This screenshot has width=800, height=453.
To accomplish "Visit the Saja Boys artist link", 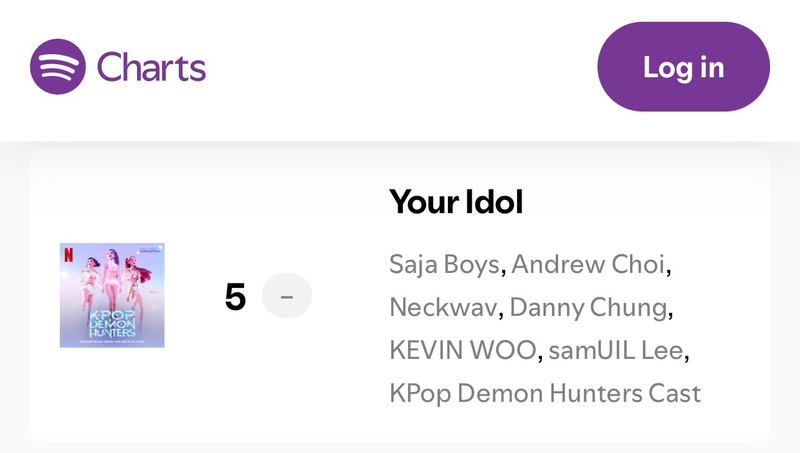I will [x=445, y=265].
